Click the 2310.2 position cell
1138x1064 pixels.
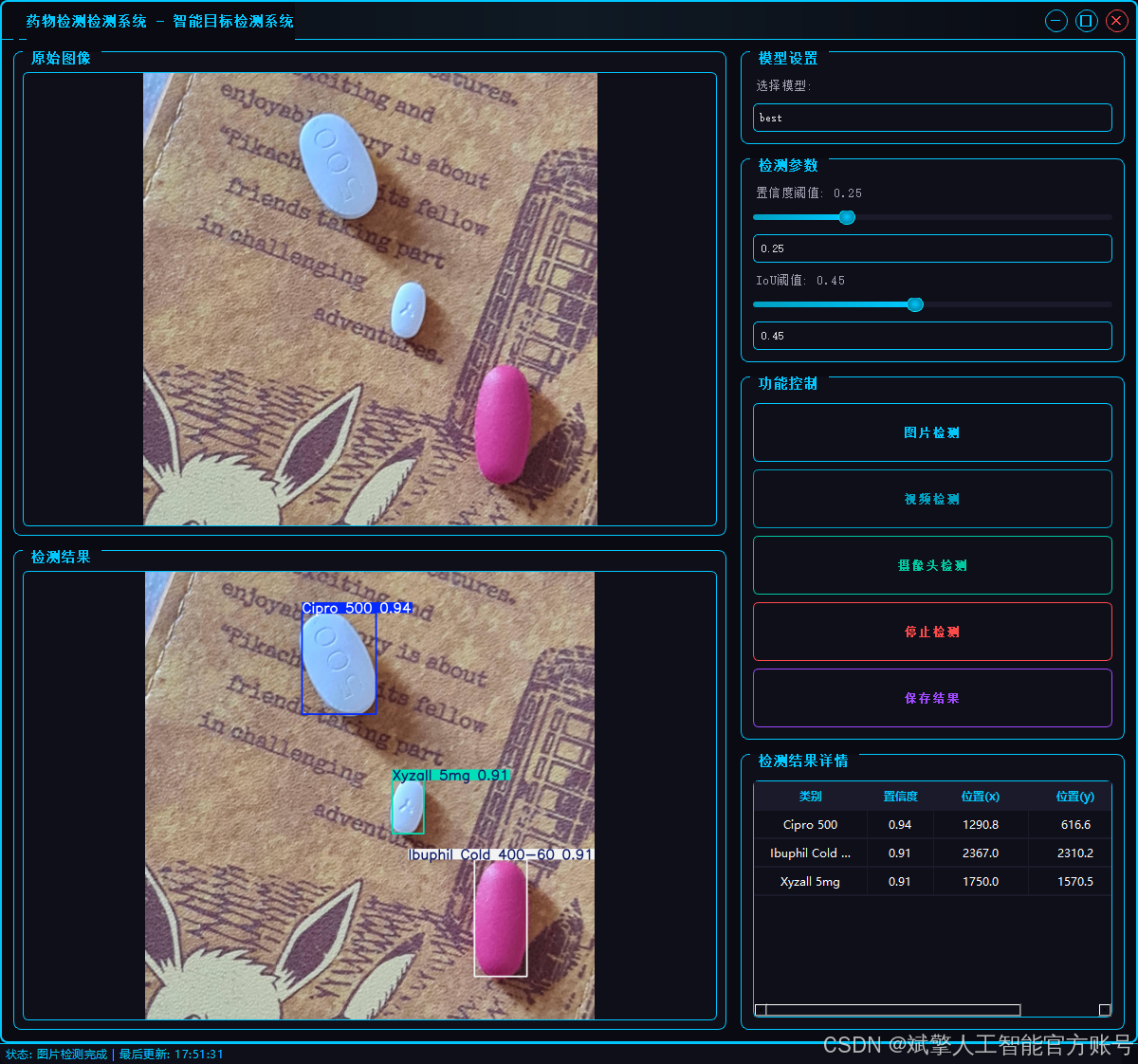(x=1074, y=853)
